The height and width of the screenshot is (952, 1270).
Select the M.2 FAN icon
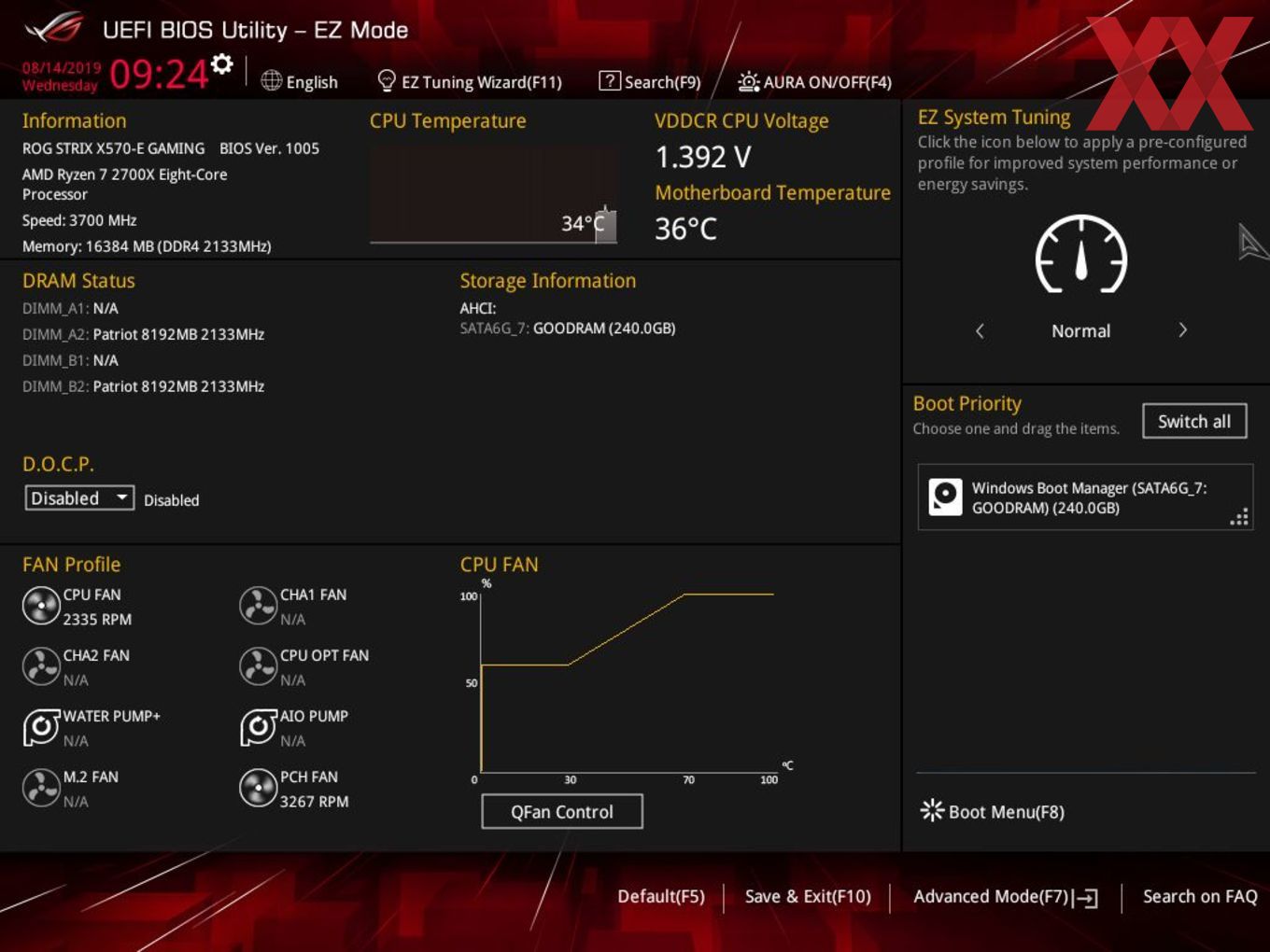pyautogui.click(x=41, y=788)
